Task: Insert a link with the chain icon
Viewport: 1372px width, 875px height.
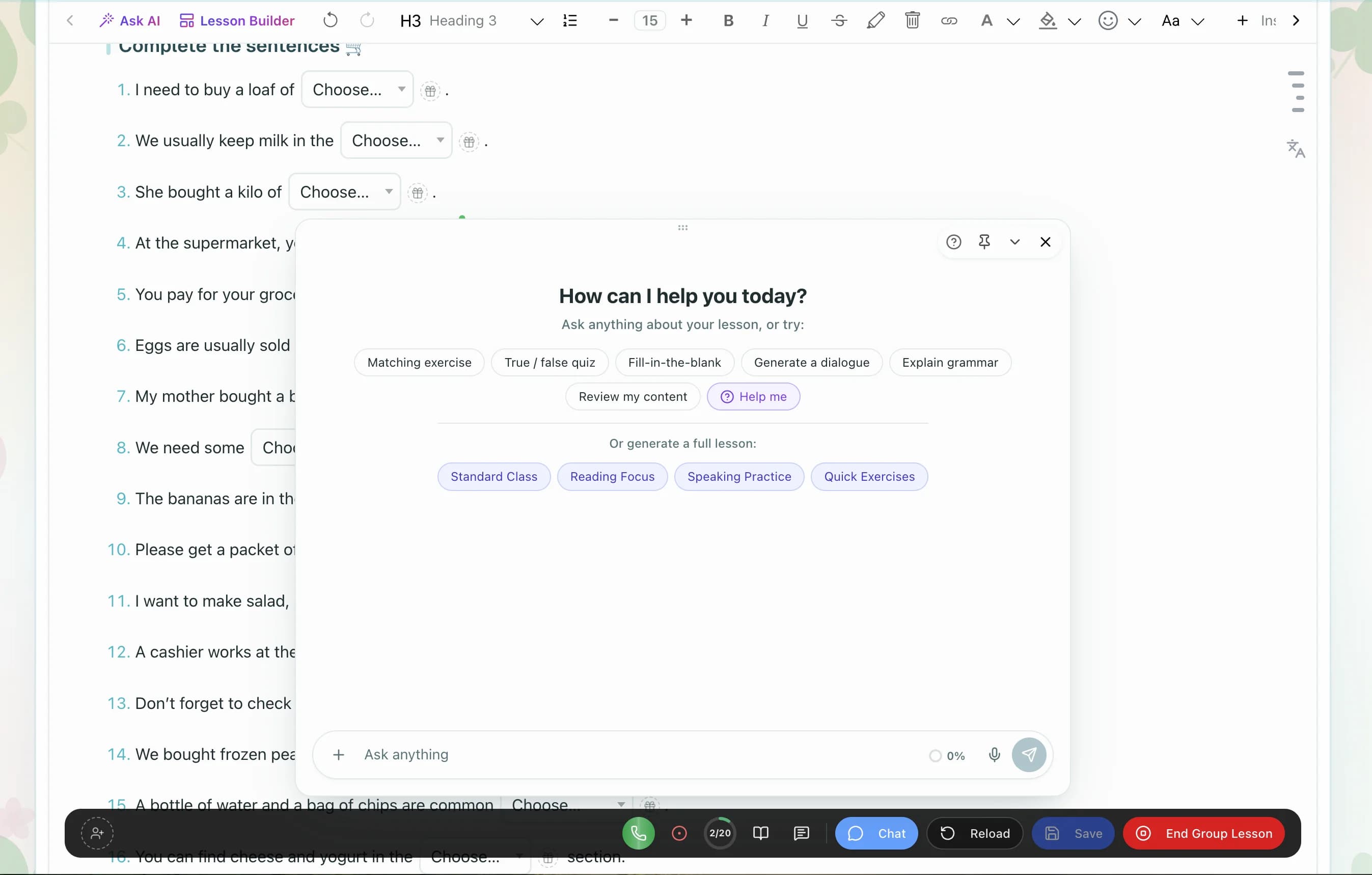Action: point(949,20)
